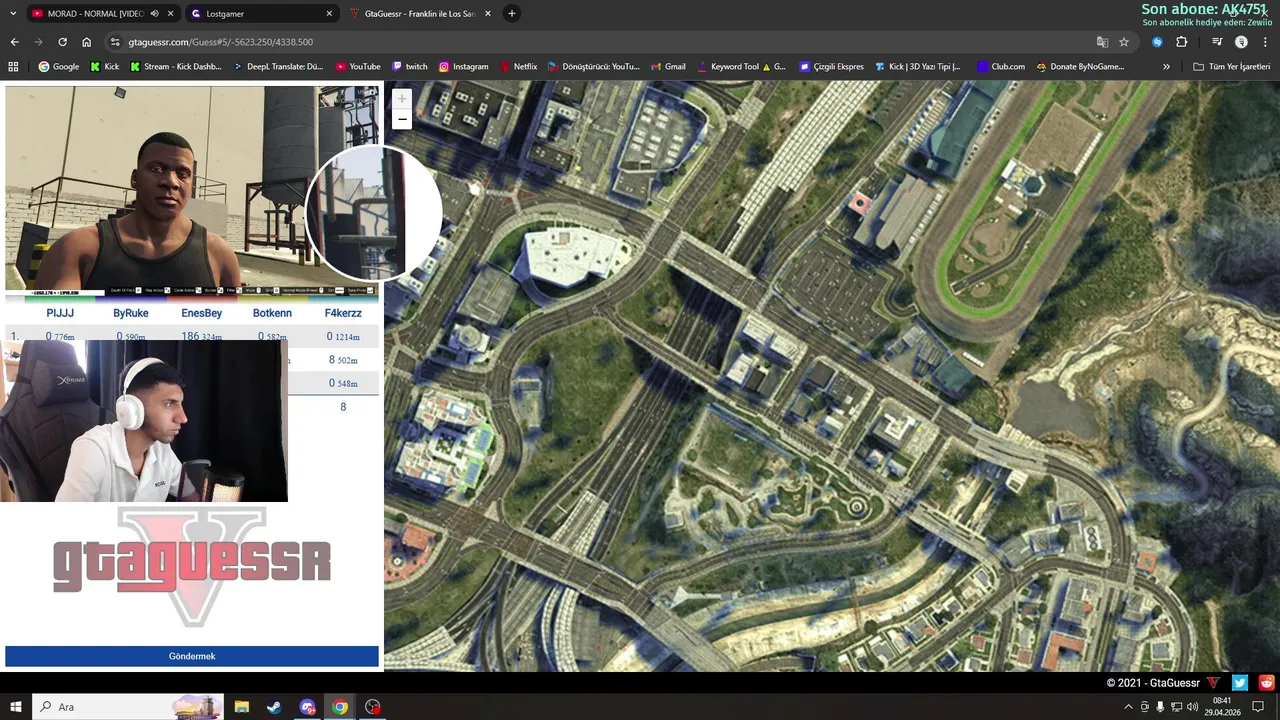Open tab search dropdown arrow

click(14, 14)
